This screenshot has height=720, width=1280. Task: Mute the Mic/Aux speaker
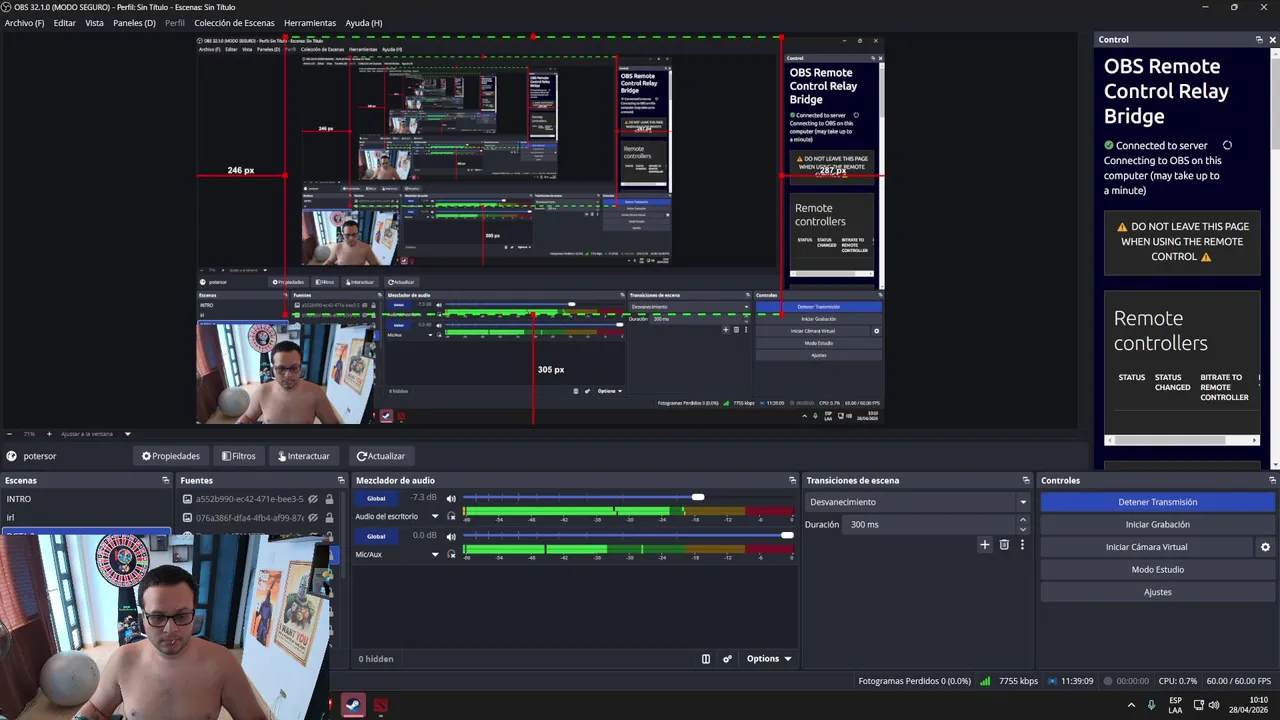pyautogui.click(x=451, y=536)
